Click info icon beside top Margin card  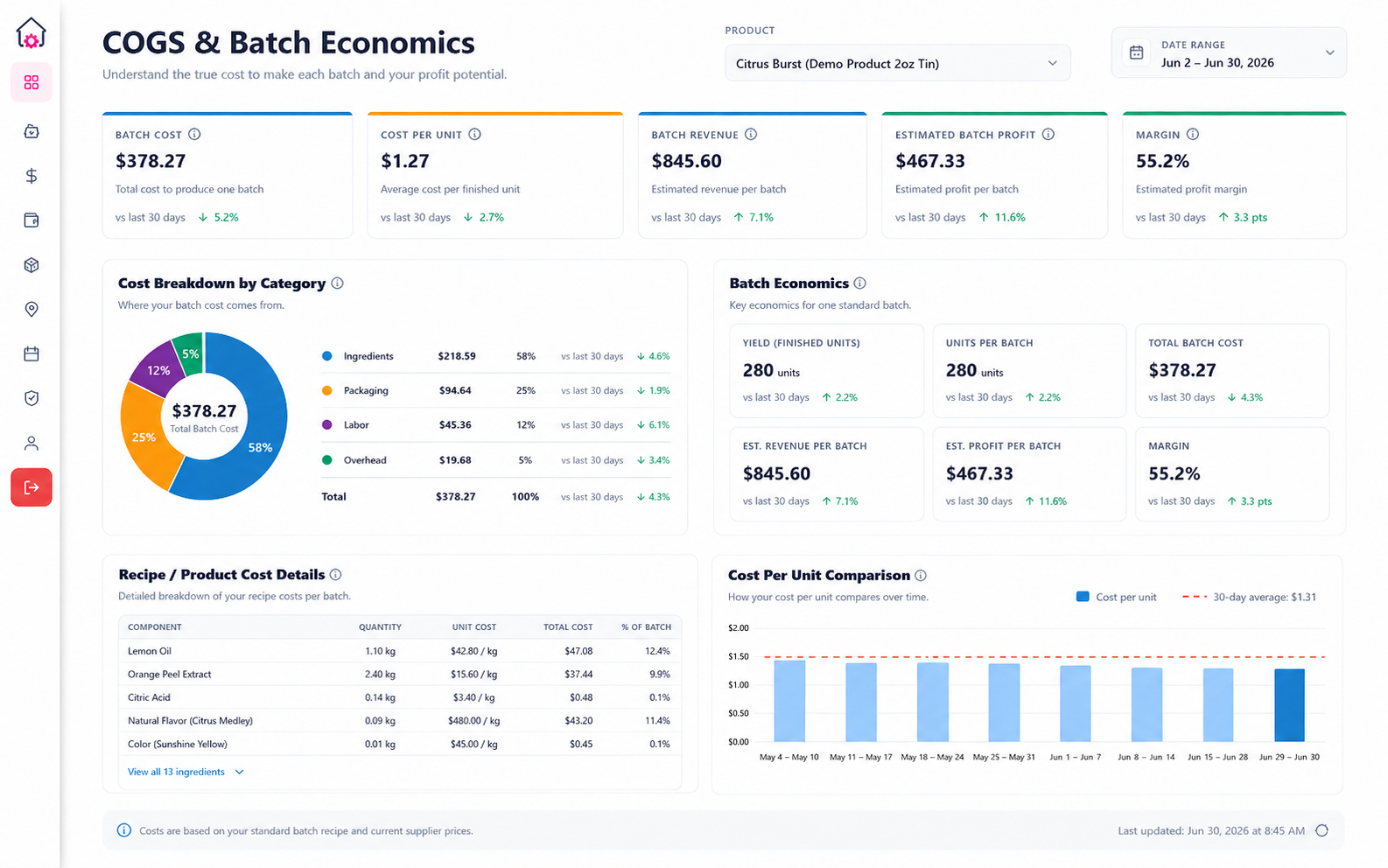1193,135
